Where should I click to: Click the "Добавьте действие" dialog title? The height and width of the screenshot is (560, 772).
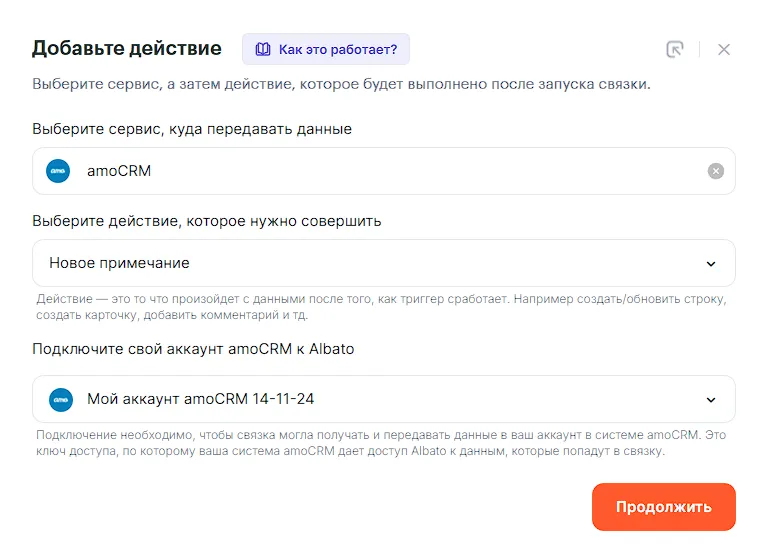(127, 48)
